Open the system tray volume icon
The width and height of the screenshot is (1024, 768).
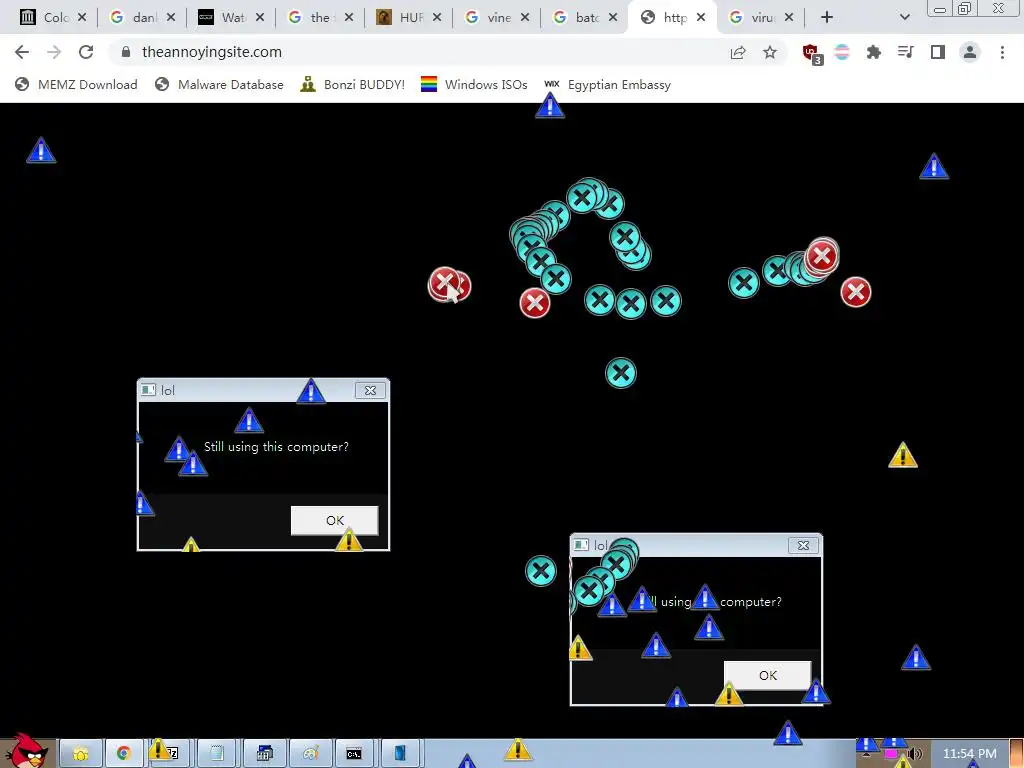pyautogui.click(x=916, y=754)
